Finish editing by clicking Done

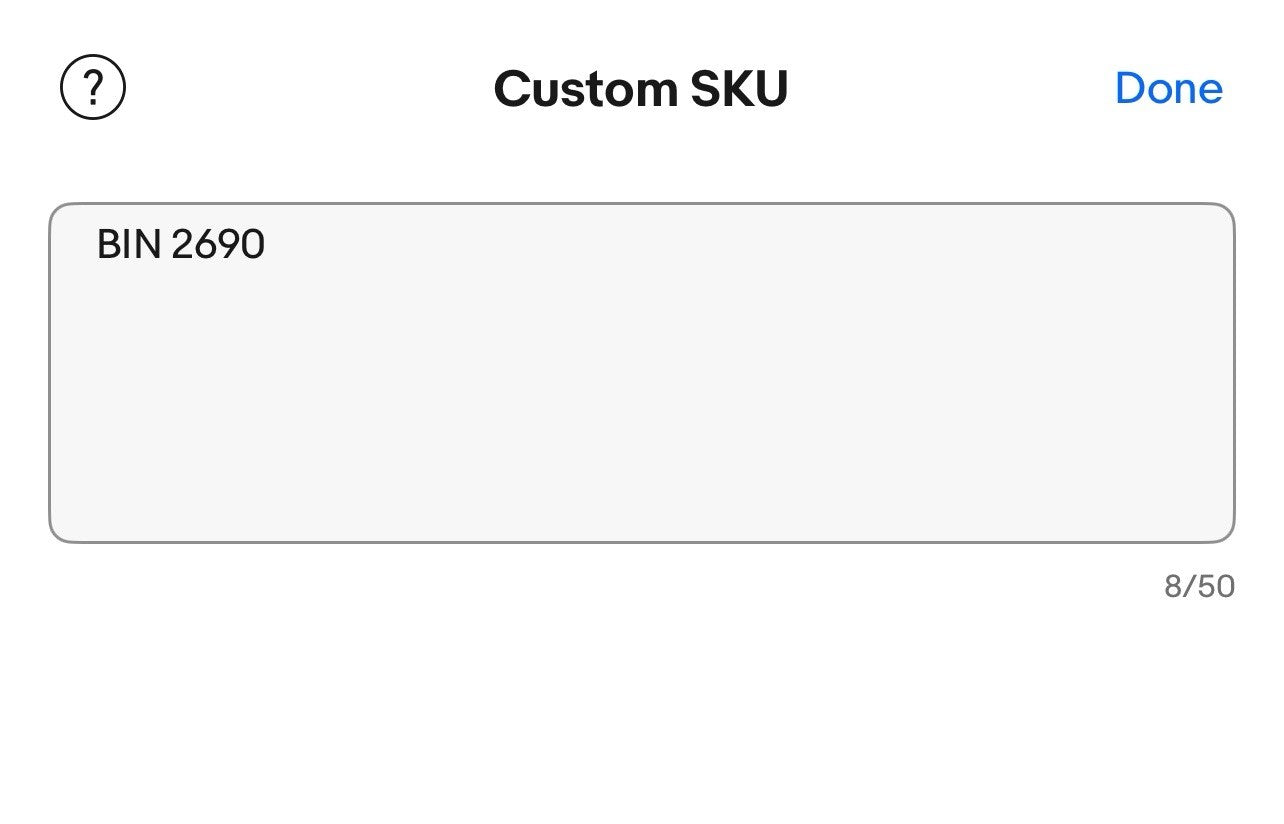1168,88
